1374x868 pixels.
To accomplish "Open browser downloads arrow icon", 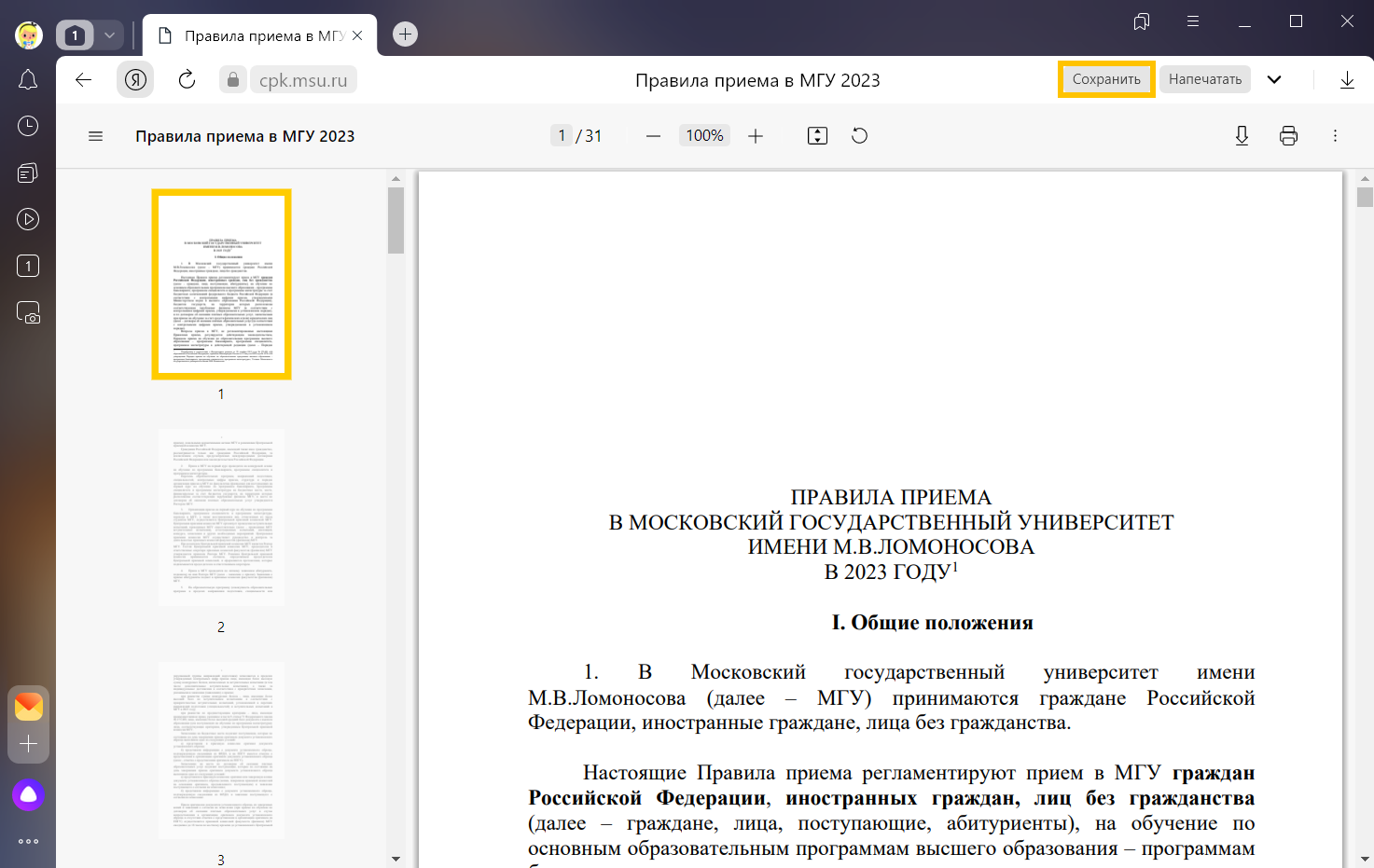I will pos(1347,80).
